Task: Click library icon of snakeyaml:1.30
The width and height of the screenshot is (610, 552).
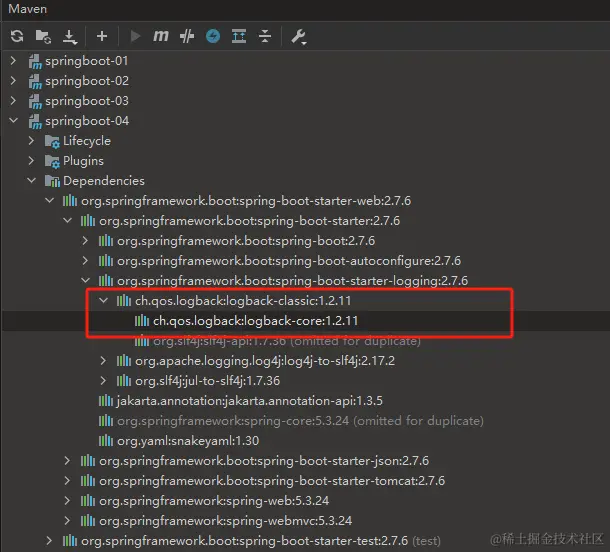Action: [106, 440]
